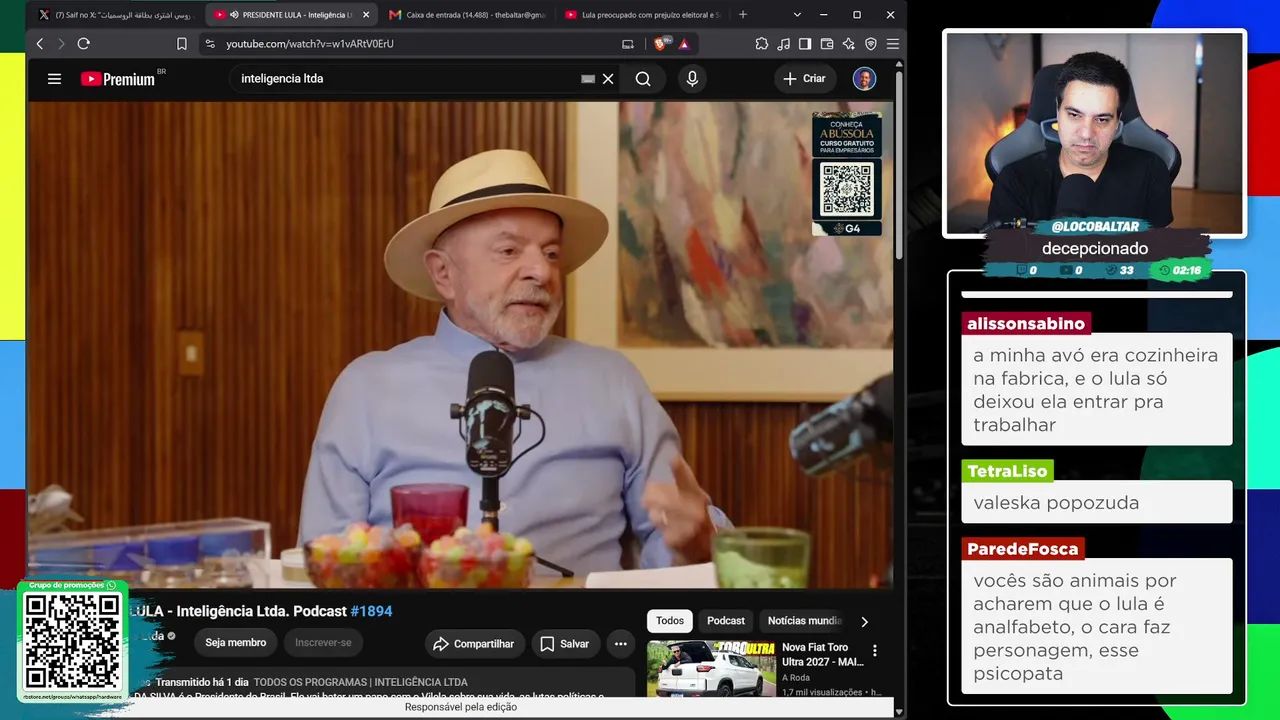Click the webcam feed of the streamer
Image resolution: width=1280 pixels, height=720 pixels.
[1095, 133]
